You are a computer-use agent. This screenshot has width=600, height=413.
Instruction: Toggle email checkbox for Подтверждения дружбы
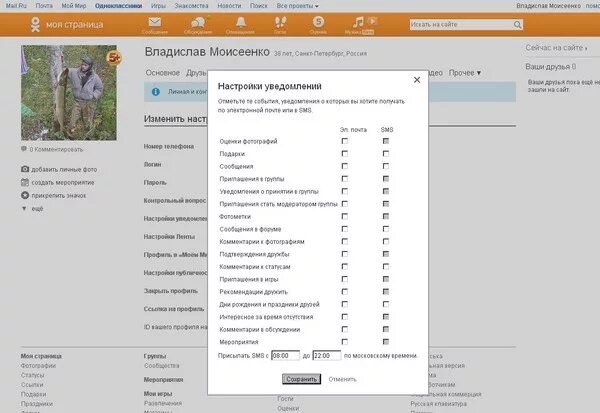click(345, 254)
